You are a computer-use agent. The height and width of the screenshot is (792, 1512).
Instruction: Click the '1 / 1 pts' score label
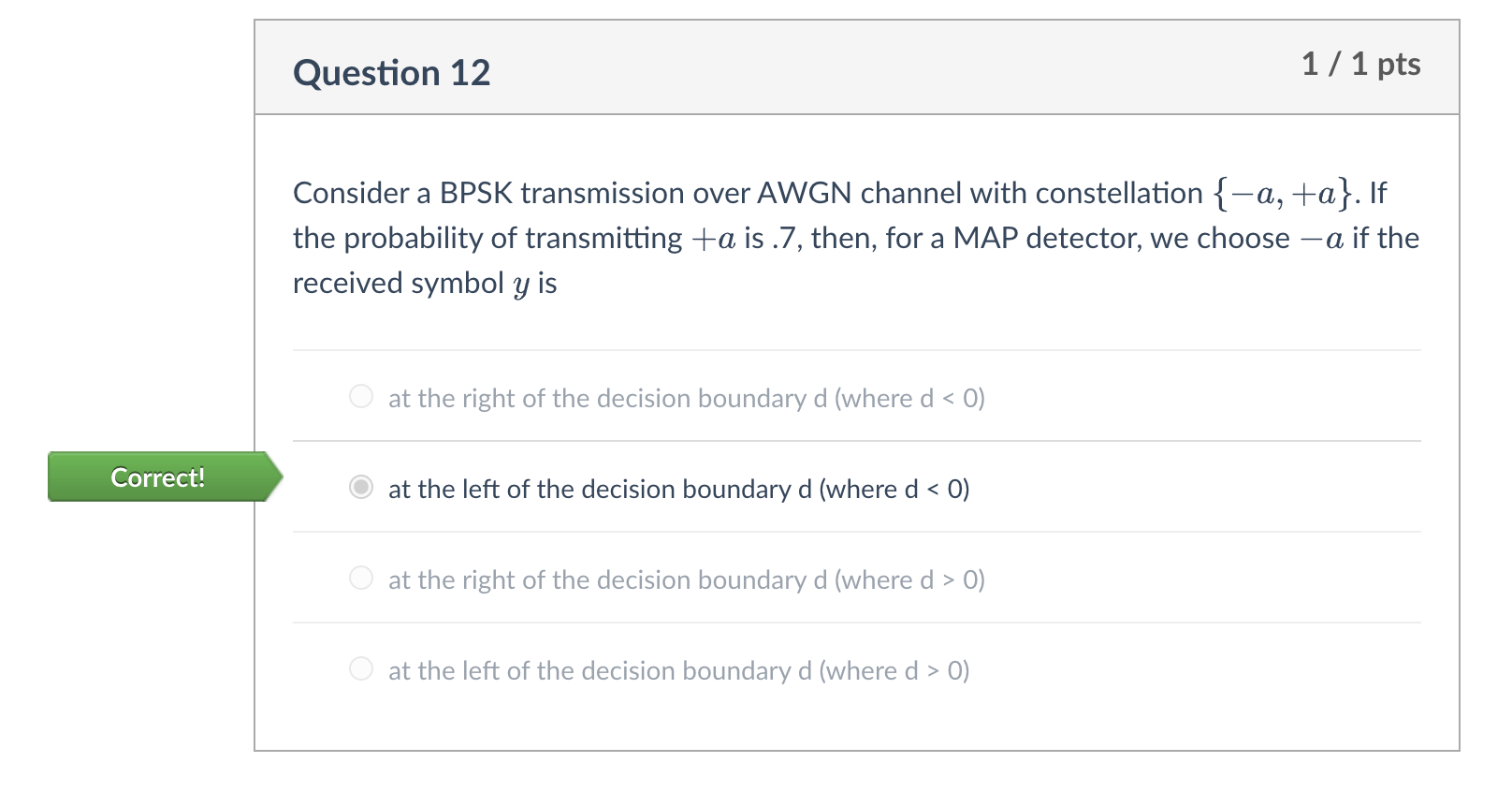(1361, 65)
